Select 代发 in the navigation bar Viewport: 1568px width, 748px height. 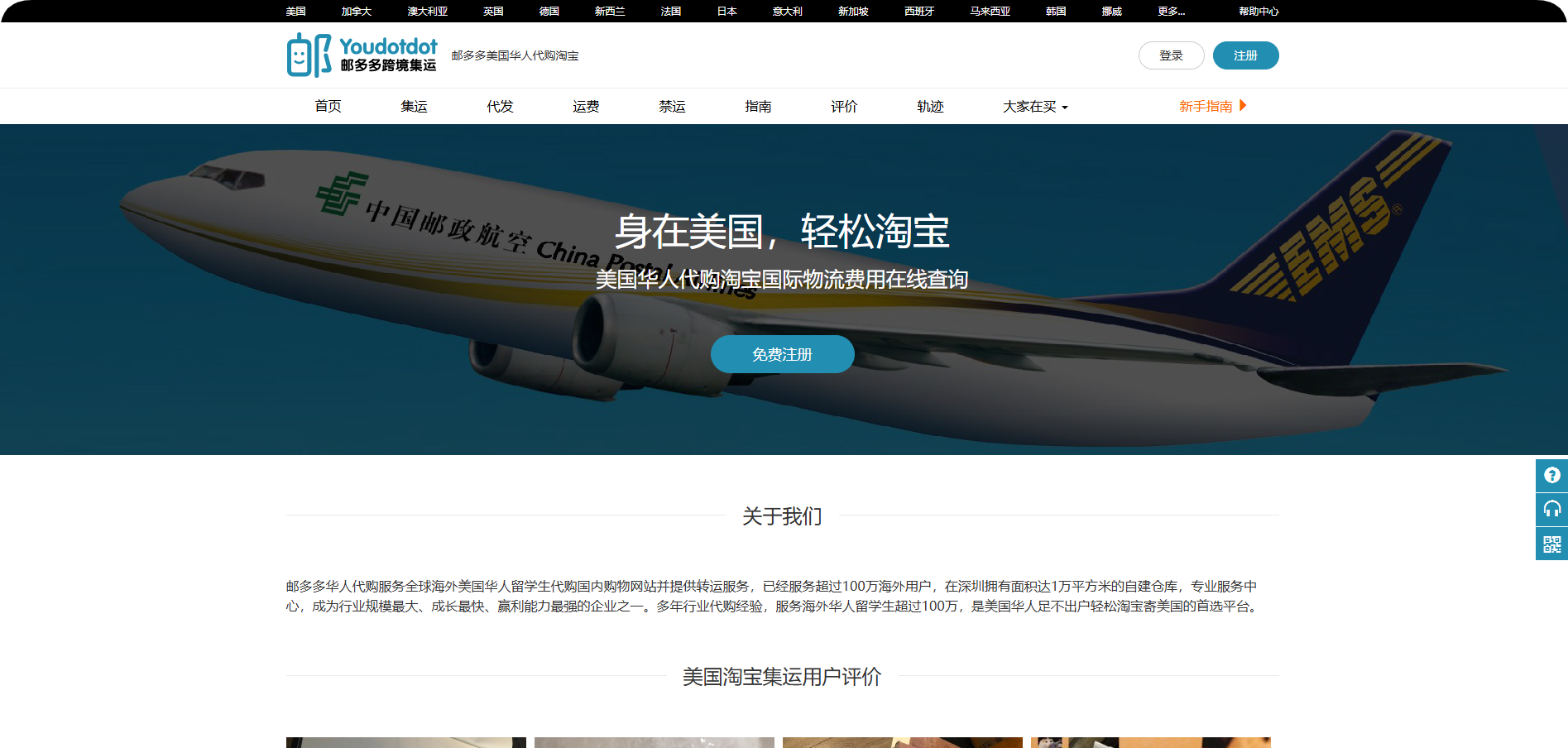500,107
